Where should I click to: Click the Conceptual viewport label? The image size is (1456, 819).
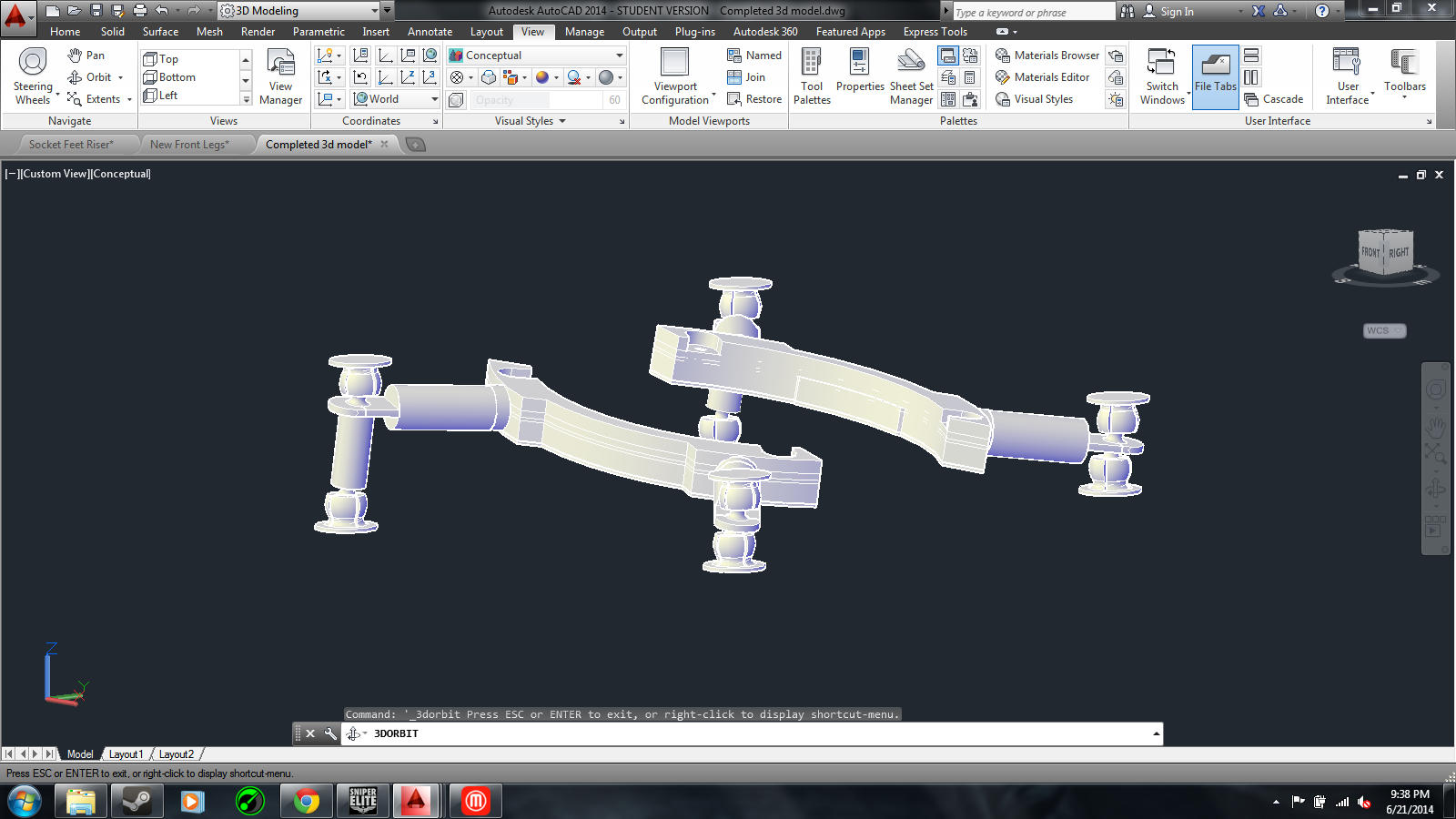[x=121, y=174]
